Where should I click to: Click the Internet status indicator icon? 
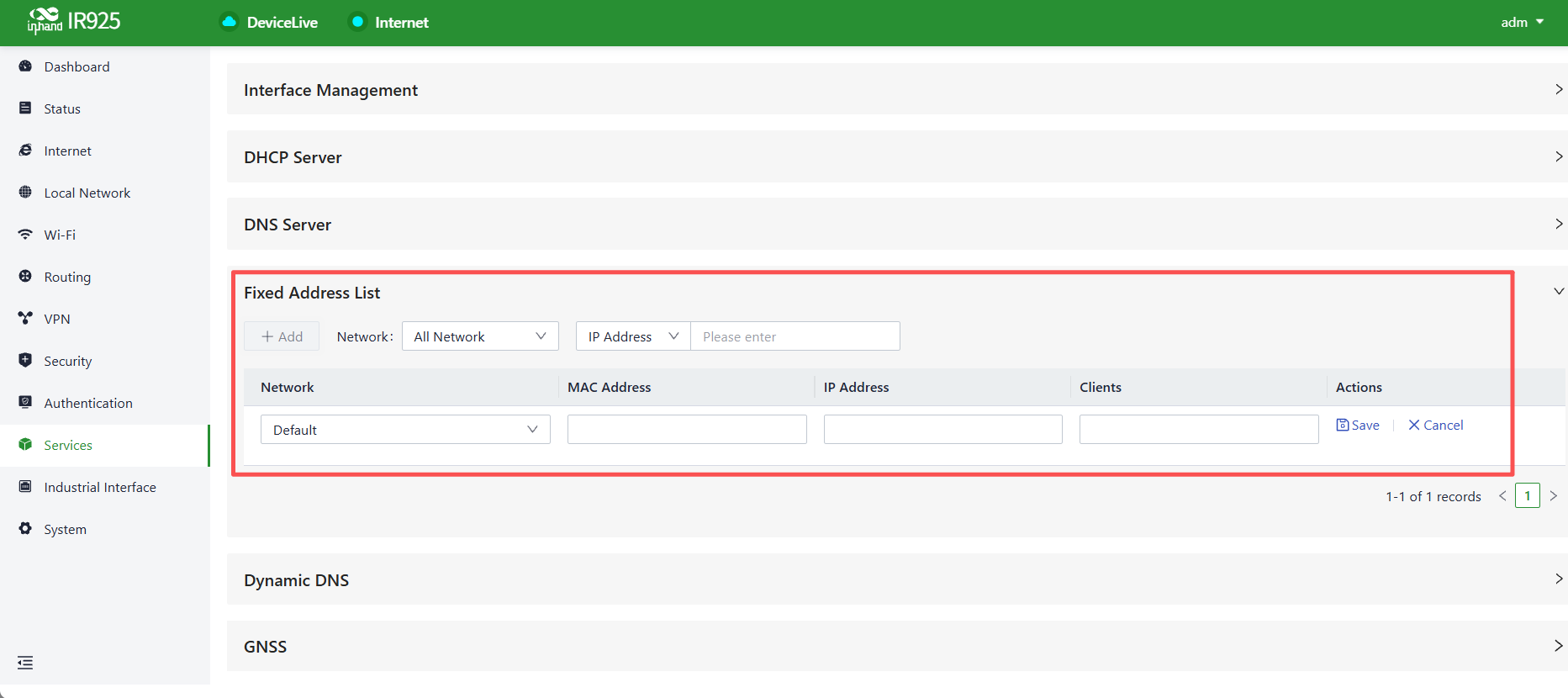tap(357, 22)
